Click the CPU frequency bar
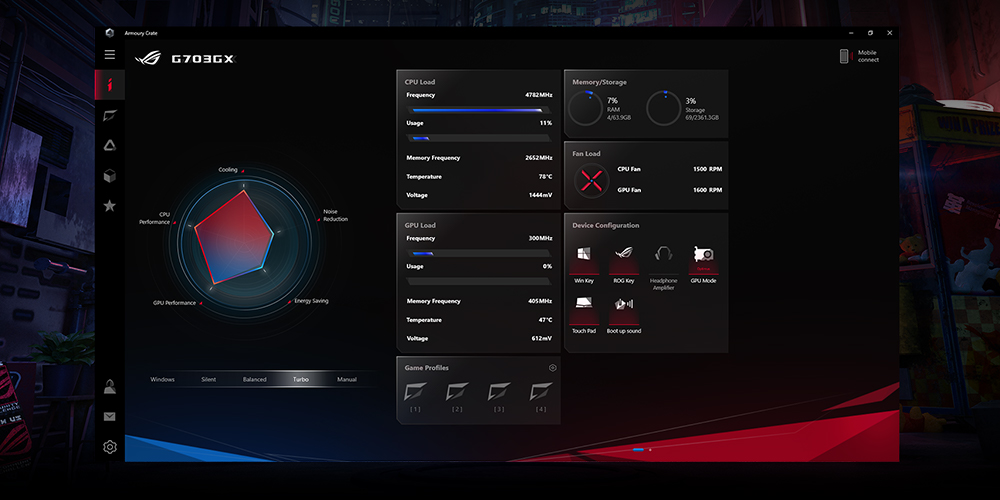Viewport: 1000px width, 500px height. click(x=479, y=110)
